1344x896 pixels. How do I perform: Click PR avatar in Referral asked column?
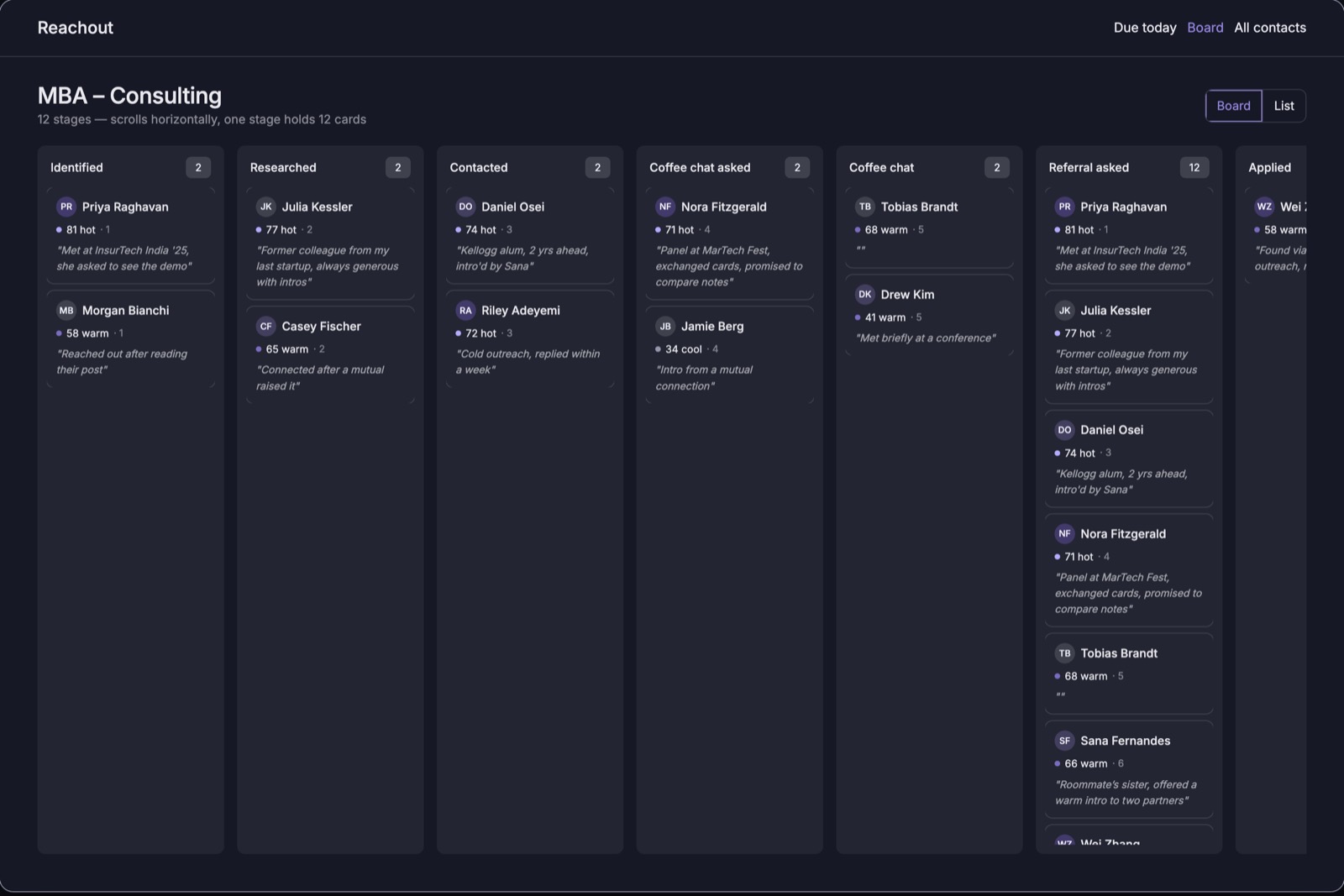tap(1065, 207)
